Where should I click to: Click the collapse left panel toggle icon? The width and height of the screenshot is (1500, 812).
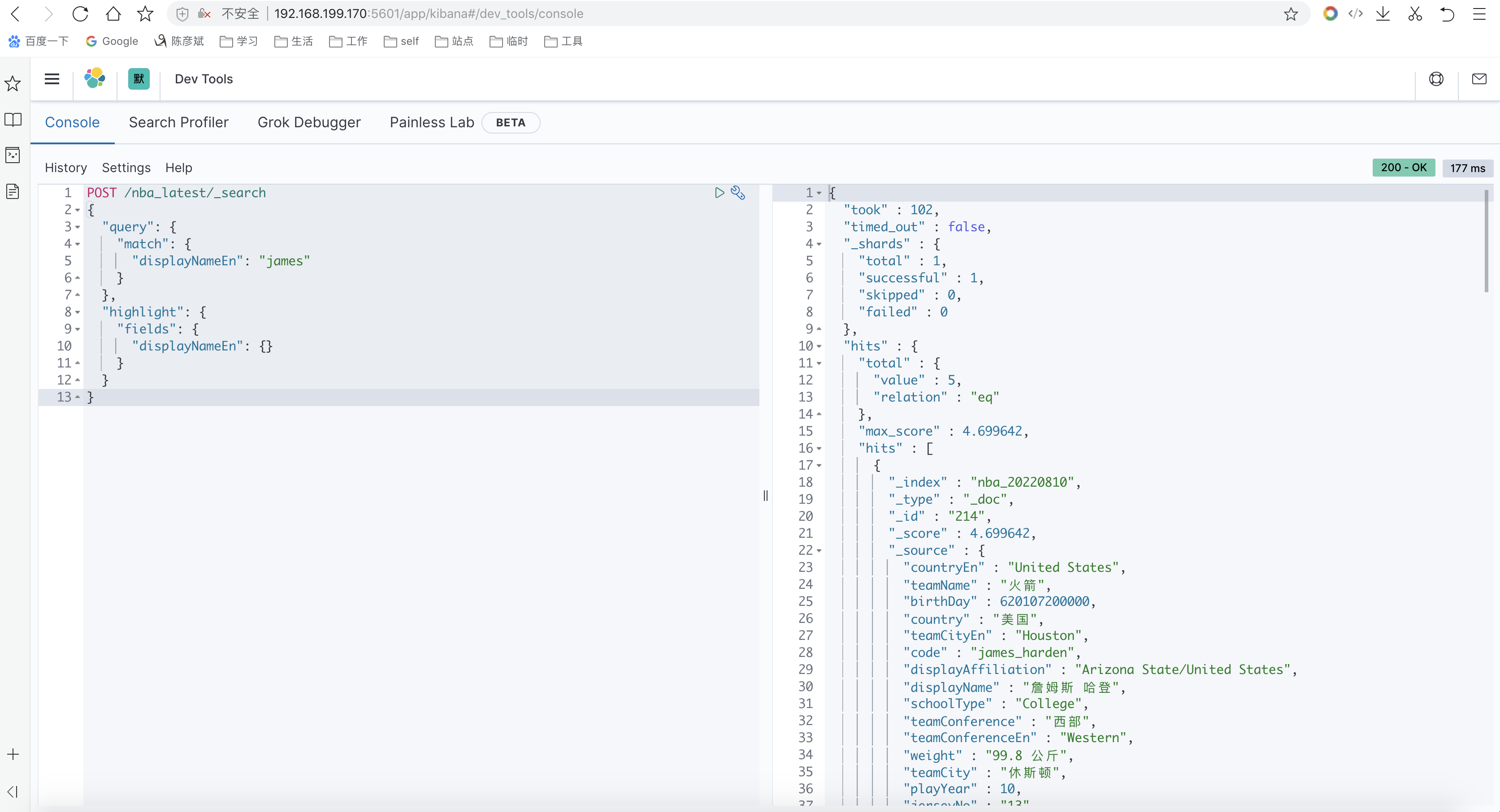13,792
